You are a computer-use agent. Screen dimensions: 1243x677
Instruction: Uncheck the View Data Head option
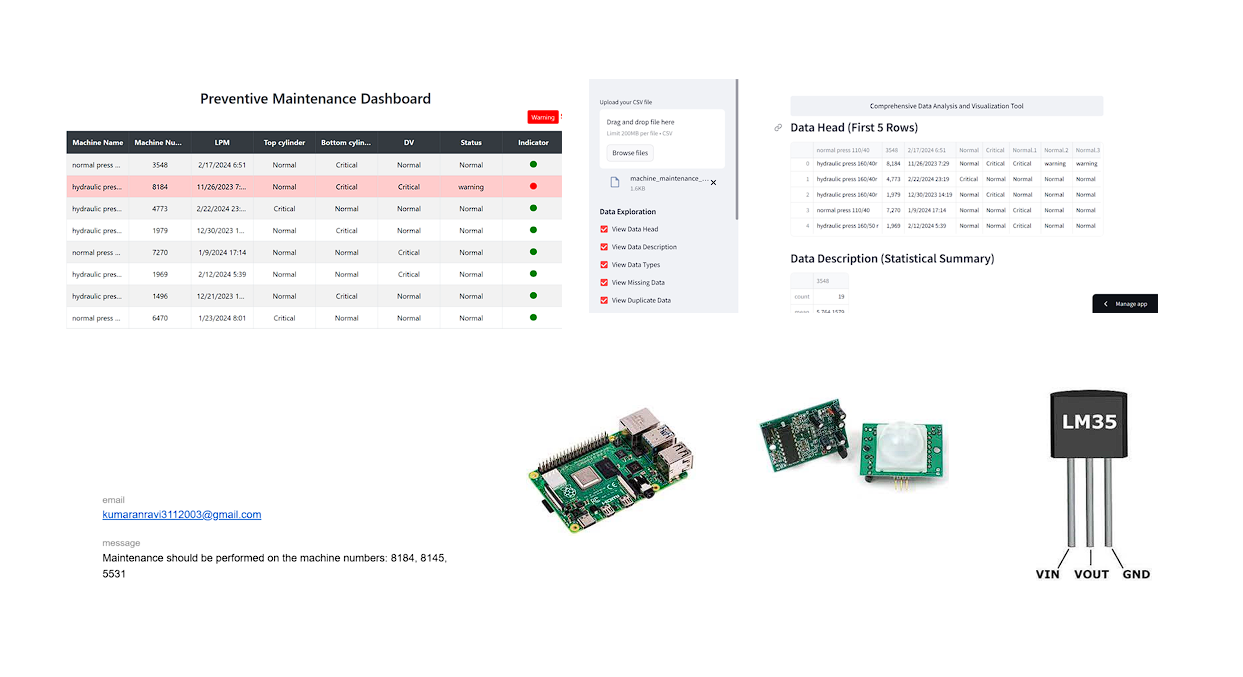coord(603,229)
